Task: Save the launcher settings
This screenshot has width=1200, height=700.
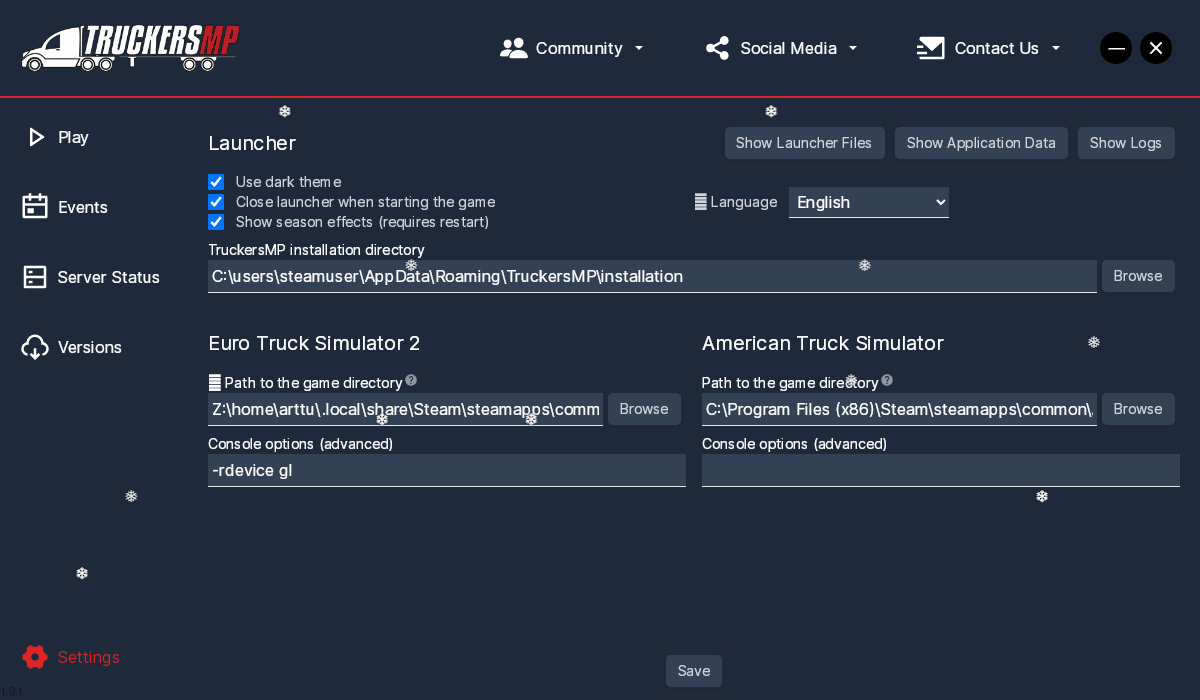Action: pos(694,671)
